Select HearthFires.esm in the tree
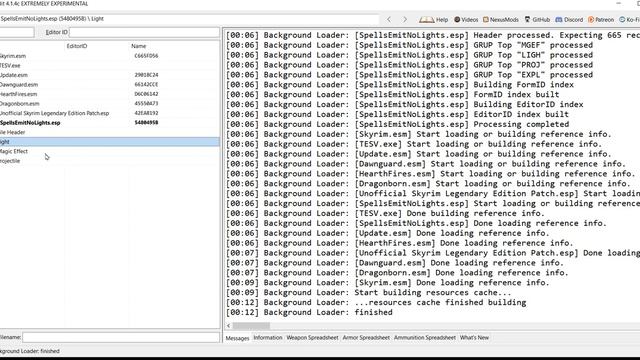 tap(18, 94)
